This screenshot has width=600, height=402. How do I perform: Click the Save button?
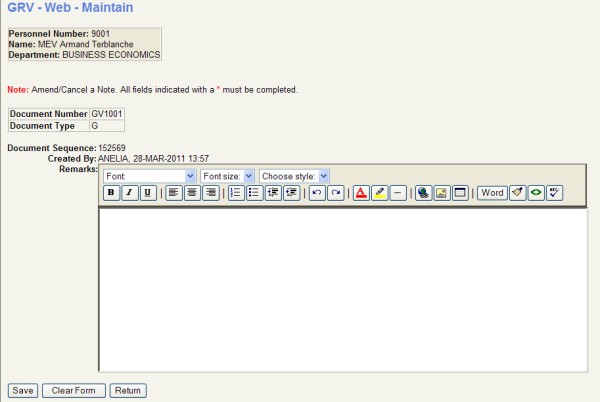(x=23, y=391)
